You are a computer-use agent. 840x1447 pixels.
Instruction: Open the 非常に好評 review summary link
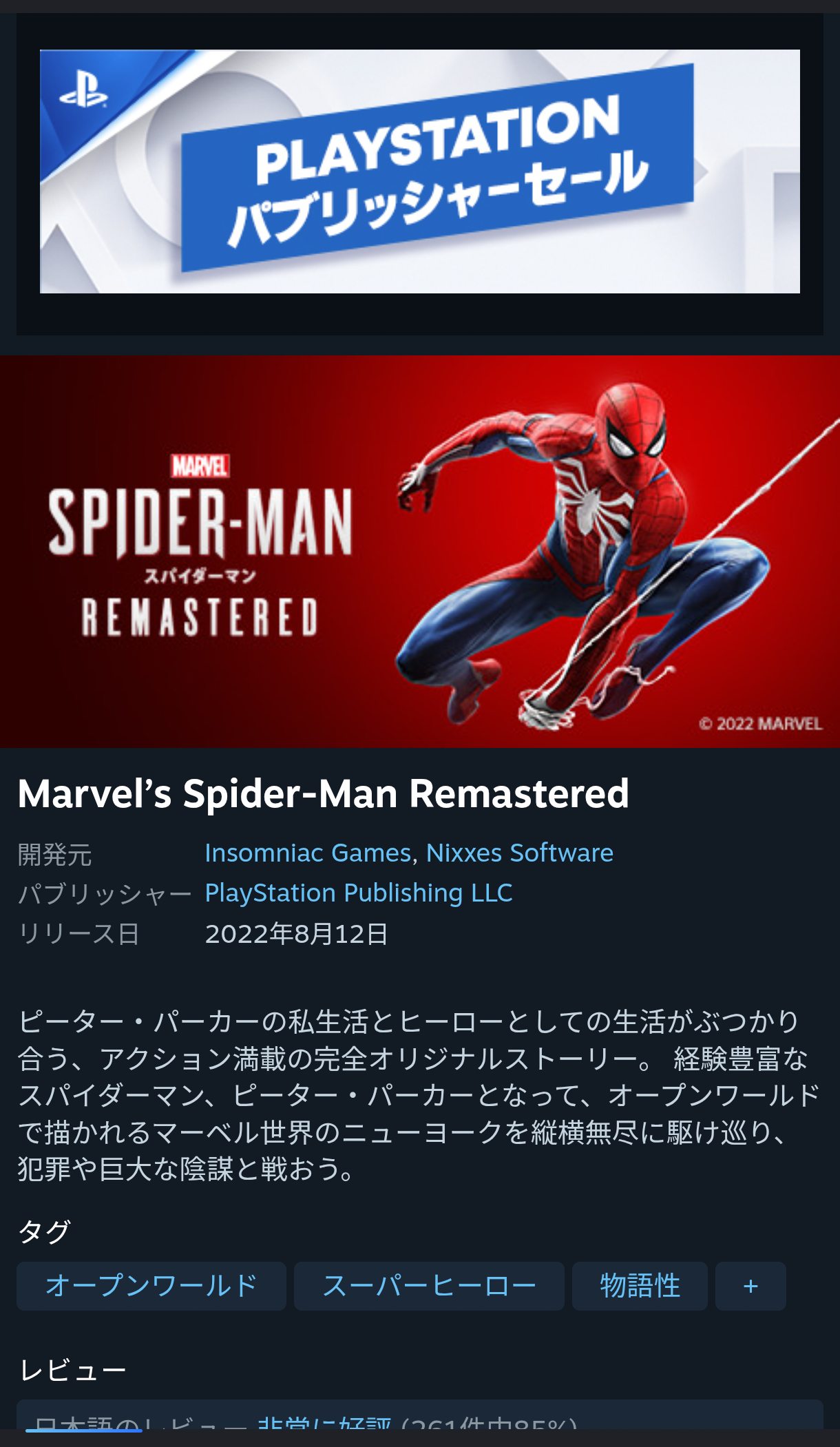point(324,1422)
